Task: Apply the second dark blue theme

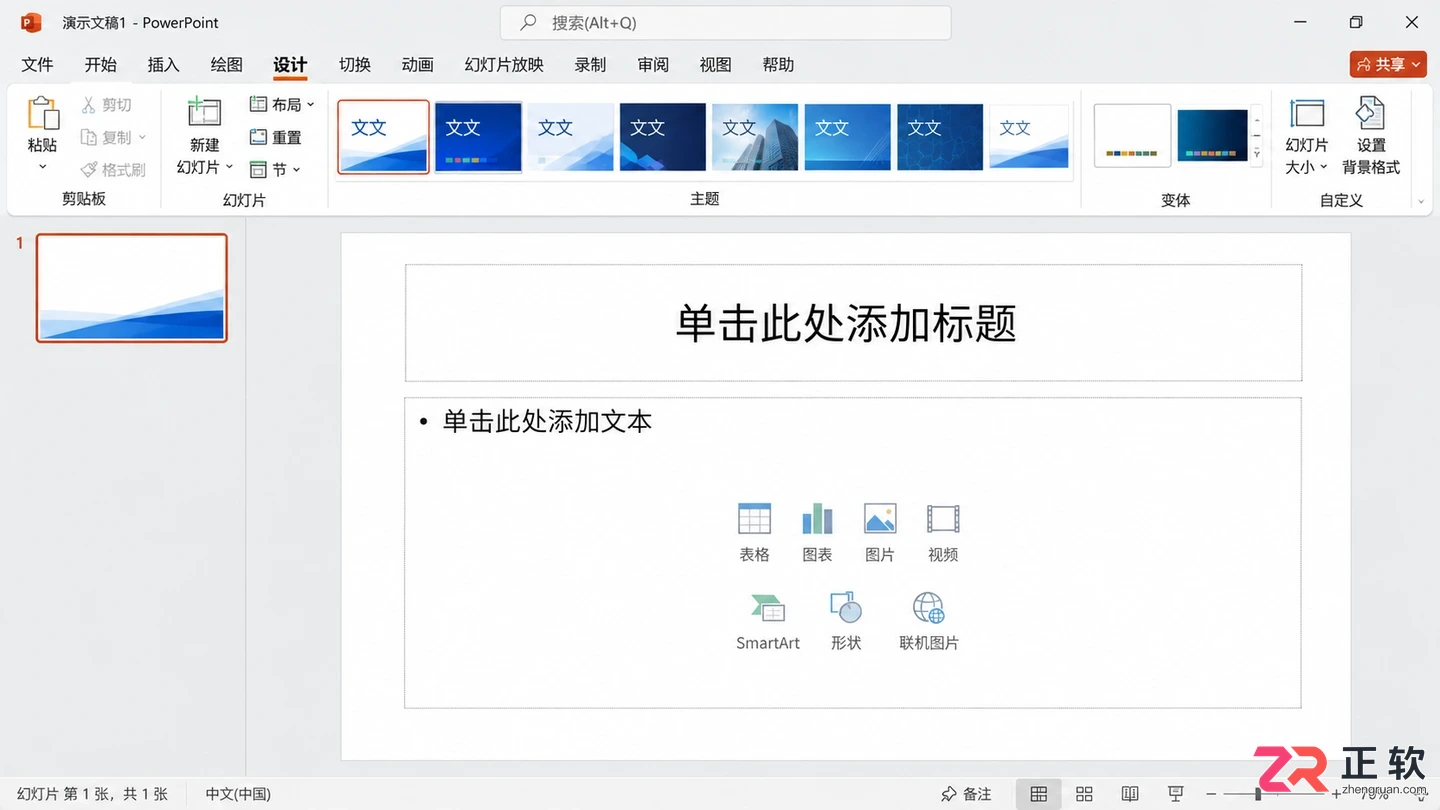Action: pyautogui.click(x=478, y=137)
